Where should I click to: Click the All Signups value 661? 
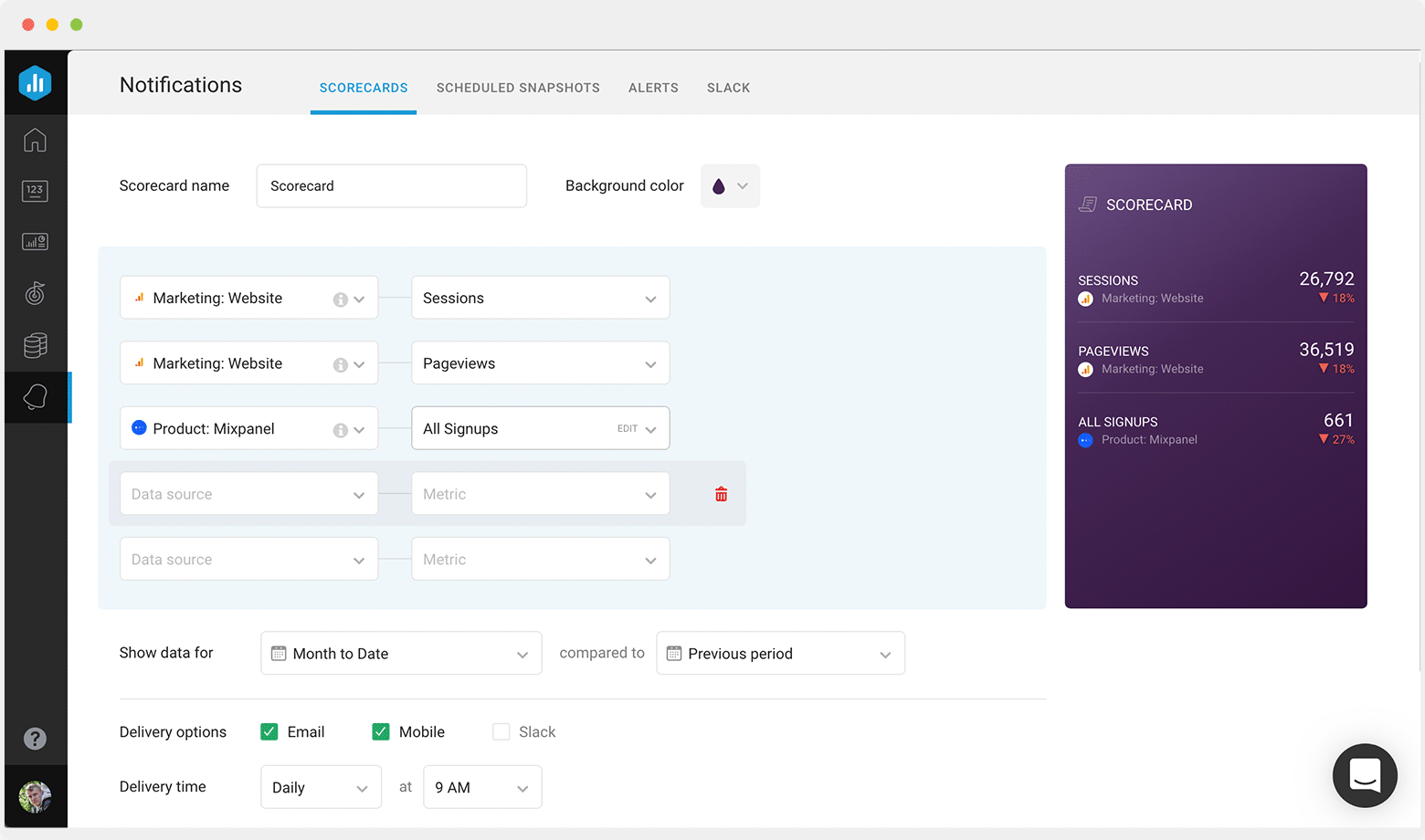coord(1338,420)
